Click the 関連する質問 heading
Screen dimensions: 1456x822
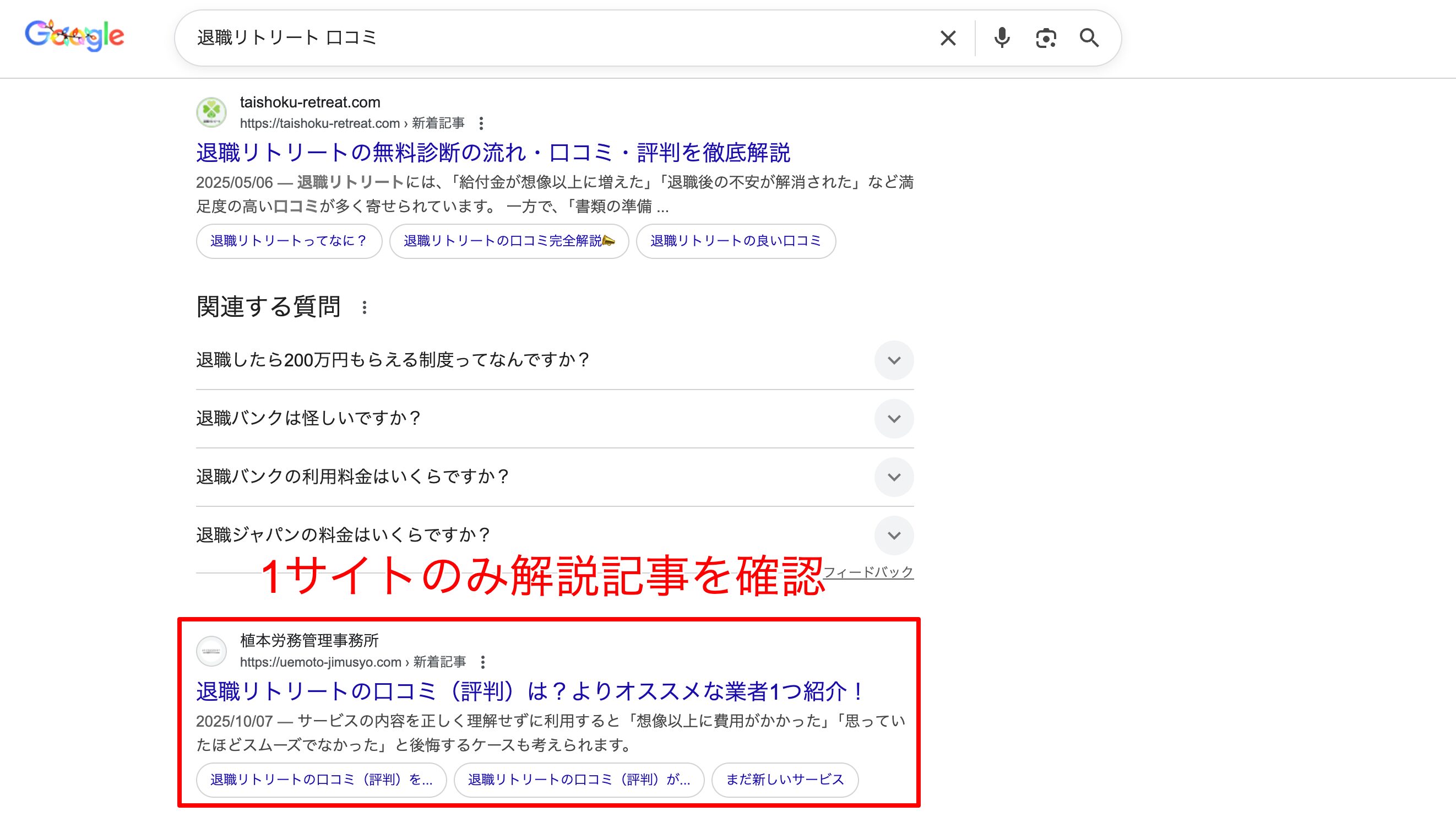[x=268, y=307]
